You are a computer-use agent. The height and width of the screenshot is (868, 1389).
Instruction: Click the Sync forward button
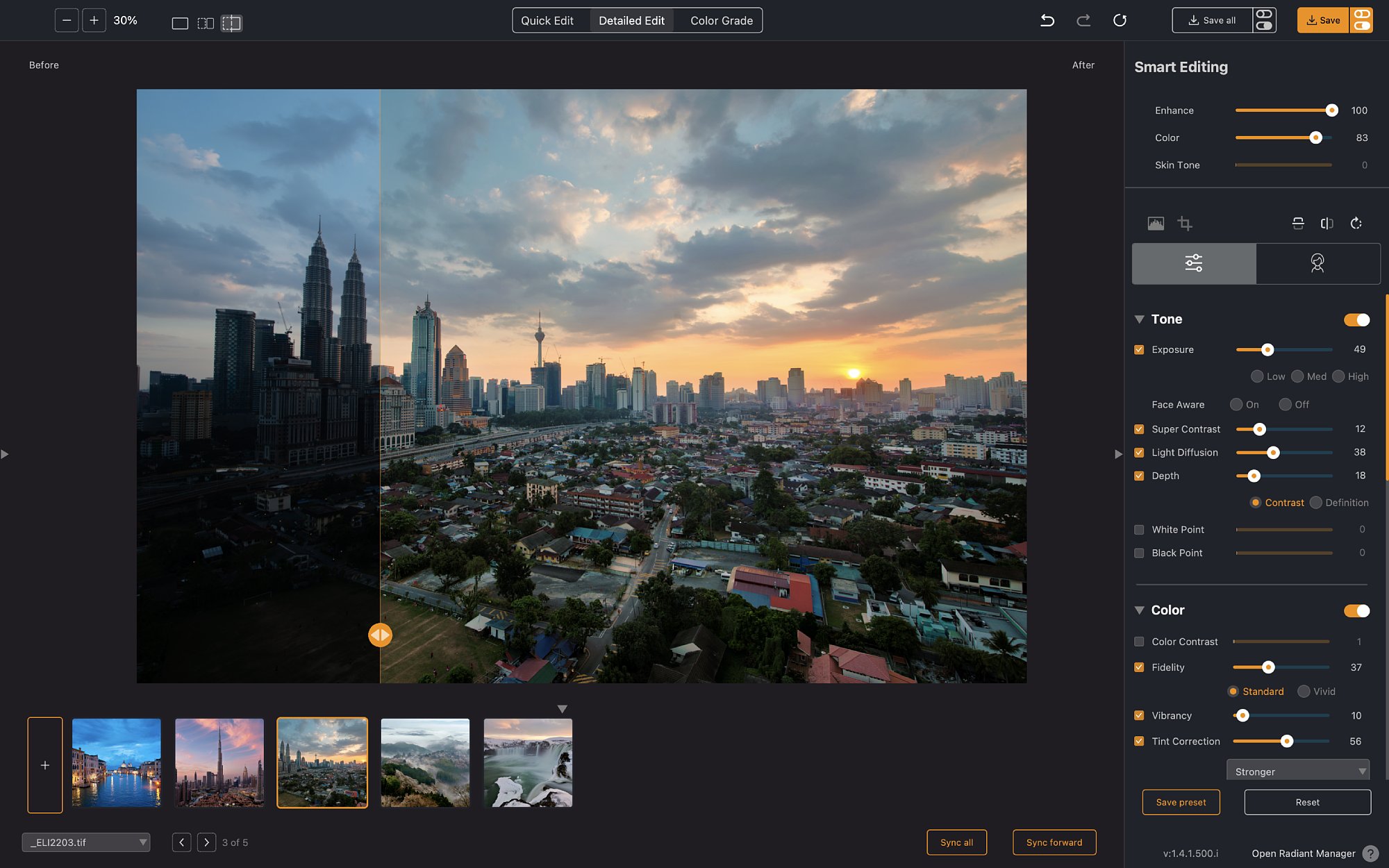(1054, 842)
